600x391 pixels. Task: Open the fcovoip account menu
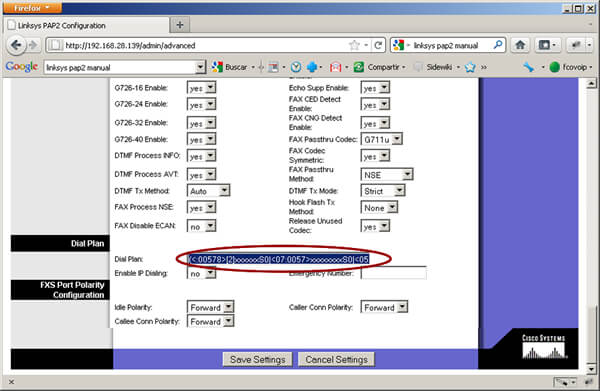571,67
